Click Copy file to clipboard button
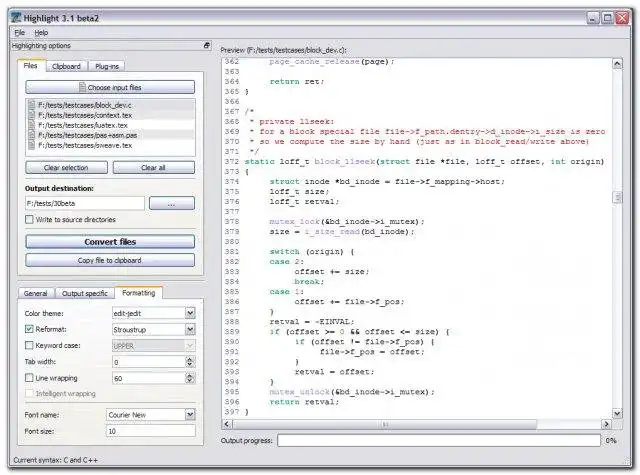Viewport: 640px width, 475px height. point(110,260)
